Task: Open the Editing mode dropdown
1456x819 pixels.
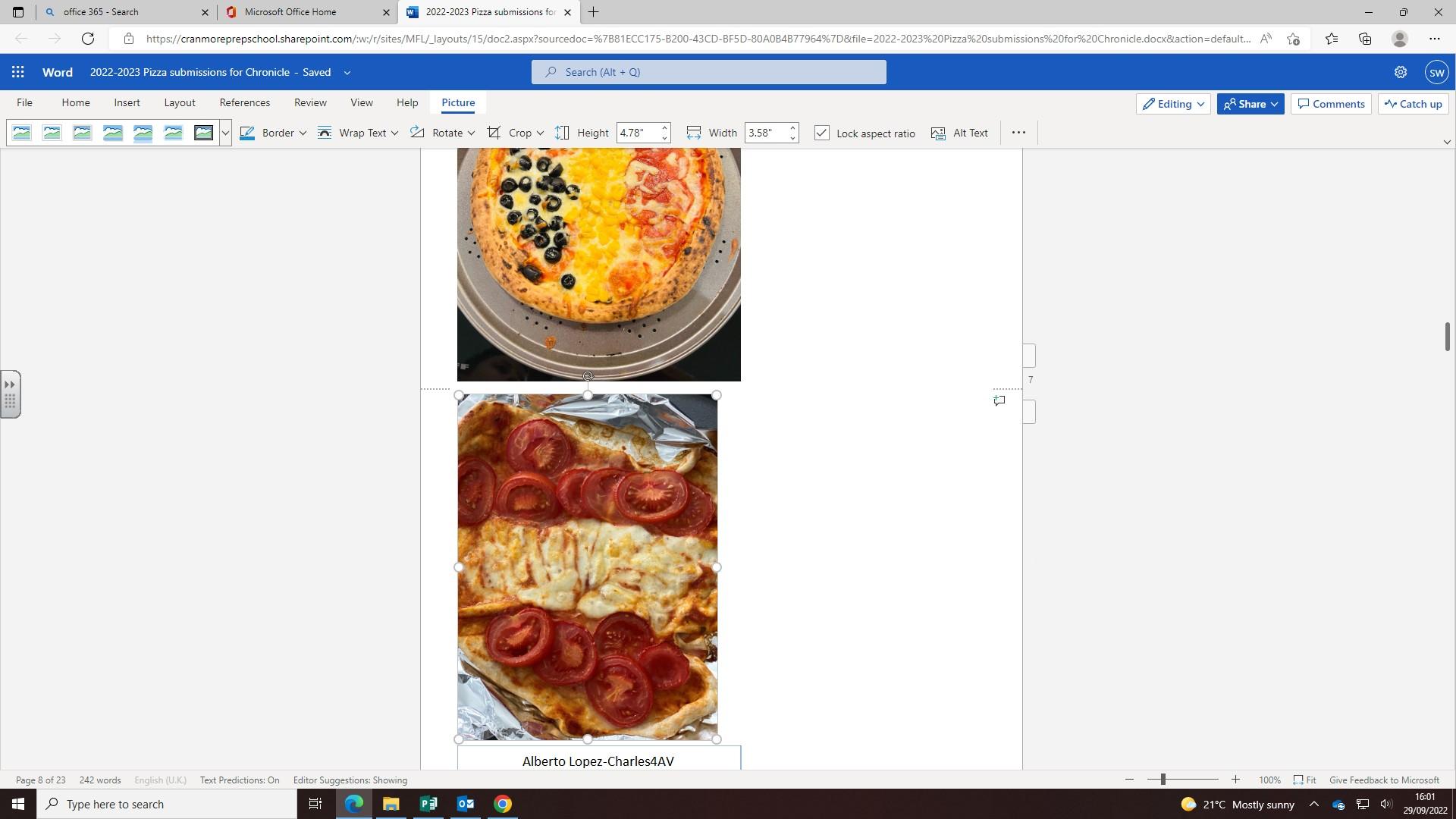Action: coord(1173,104)
